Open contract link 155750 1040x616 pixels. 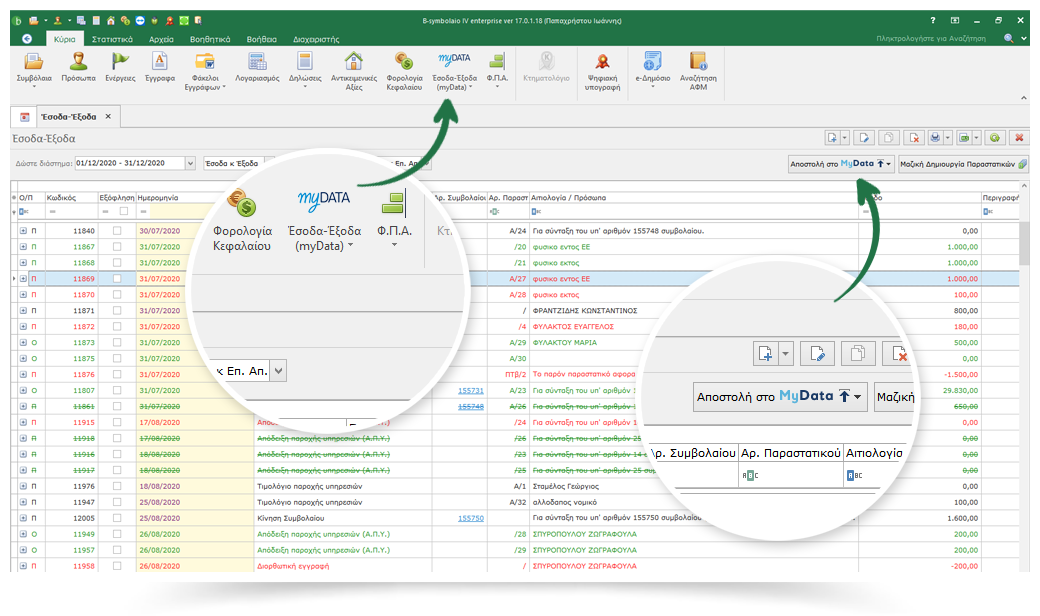[470, 518]
